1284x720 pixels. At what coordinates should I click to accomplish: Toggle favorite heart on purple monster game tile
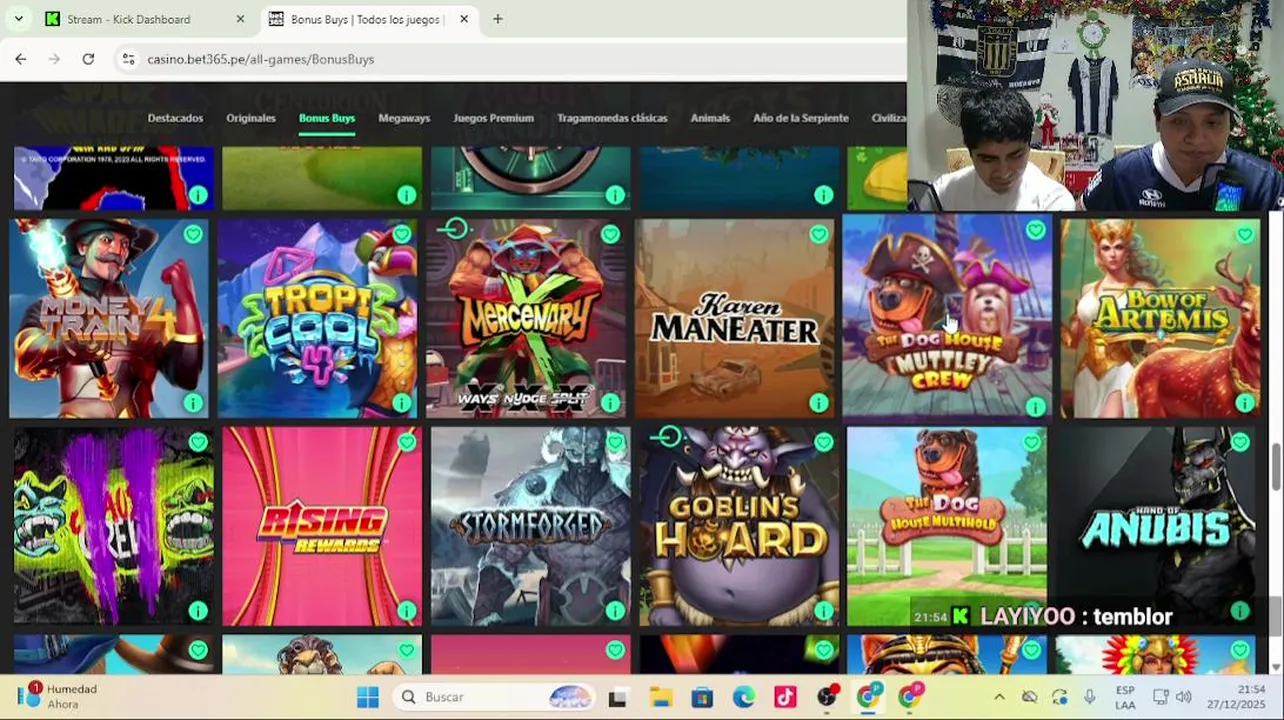pos(198,442)
